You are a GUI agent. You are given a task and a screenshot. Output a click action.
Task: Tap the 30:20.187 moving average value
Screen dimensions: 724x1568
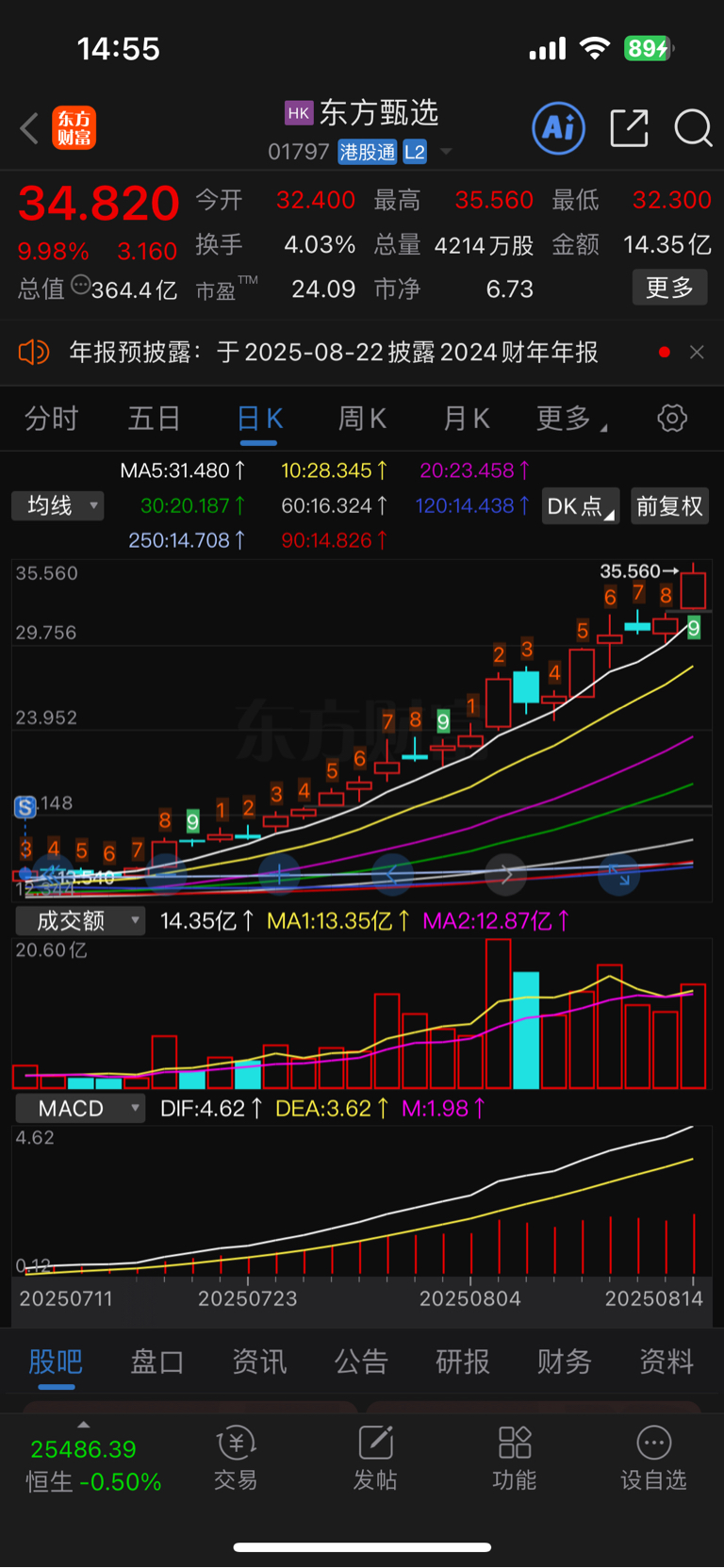193,506
